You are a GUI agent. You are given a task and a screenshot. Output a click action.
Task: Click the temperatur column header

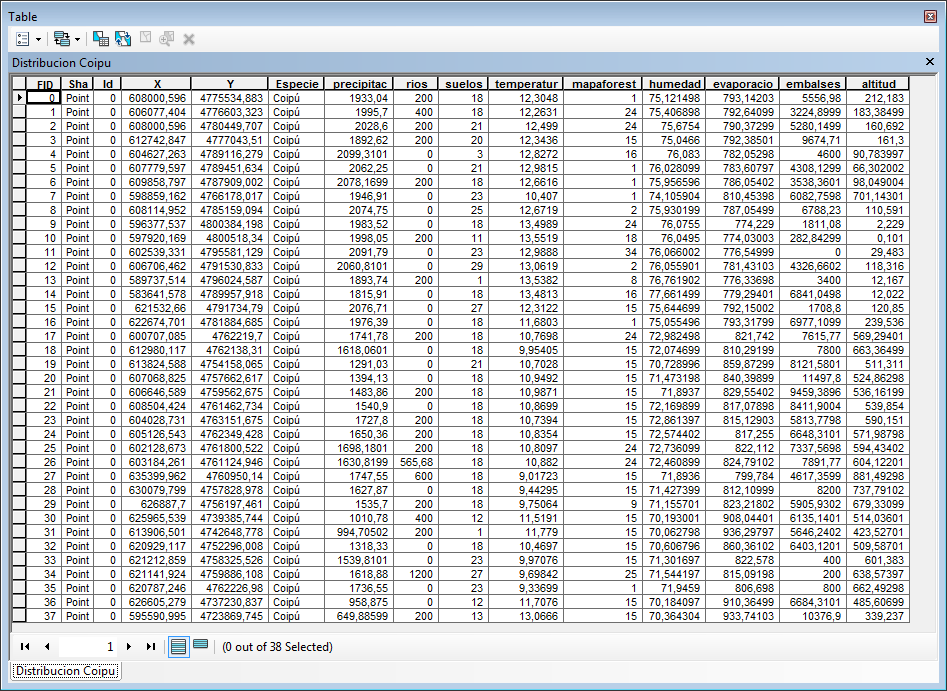click(x=526, y=84)
